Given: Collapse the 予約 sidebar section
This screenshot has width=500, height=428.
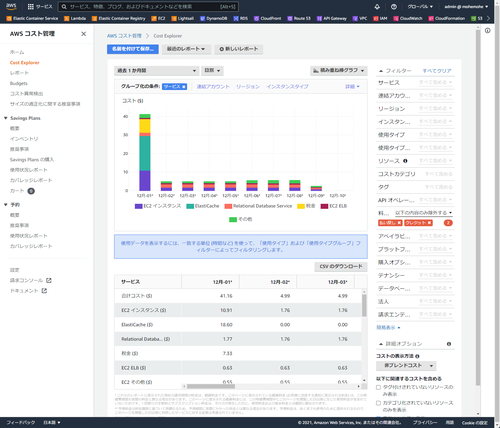Looking at the screenshot, I should click(x=6, y=205).
